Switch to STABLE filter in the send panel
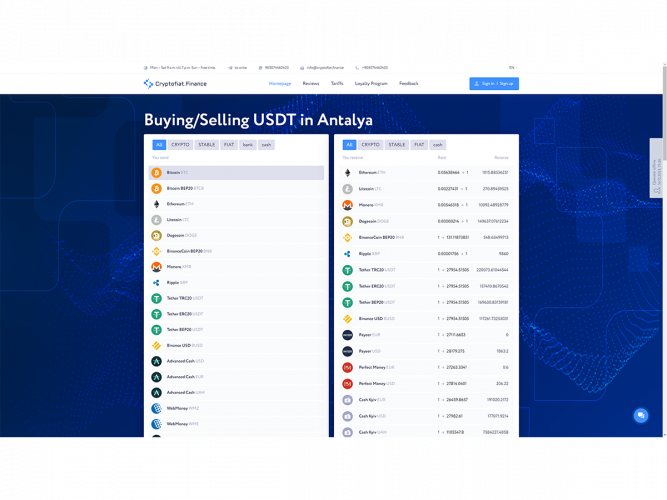Screen dimensions: 667x500 pos(207,145)
